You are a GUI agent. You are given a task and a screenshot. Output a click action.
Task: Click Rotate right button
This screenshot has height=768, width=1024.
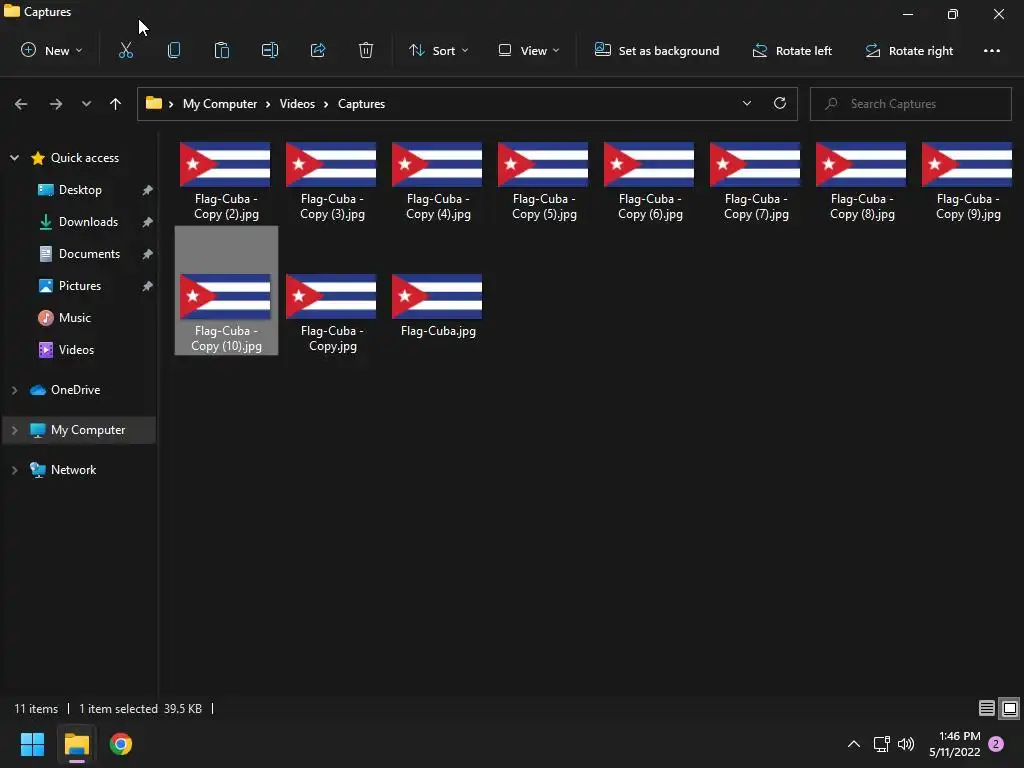pos(909,50)
